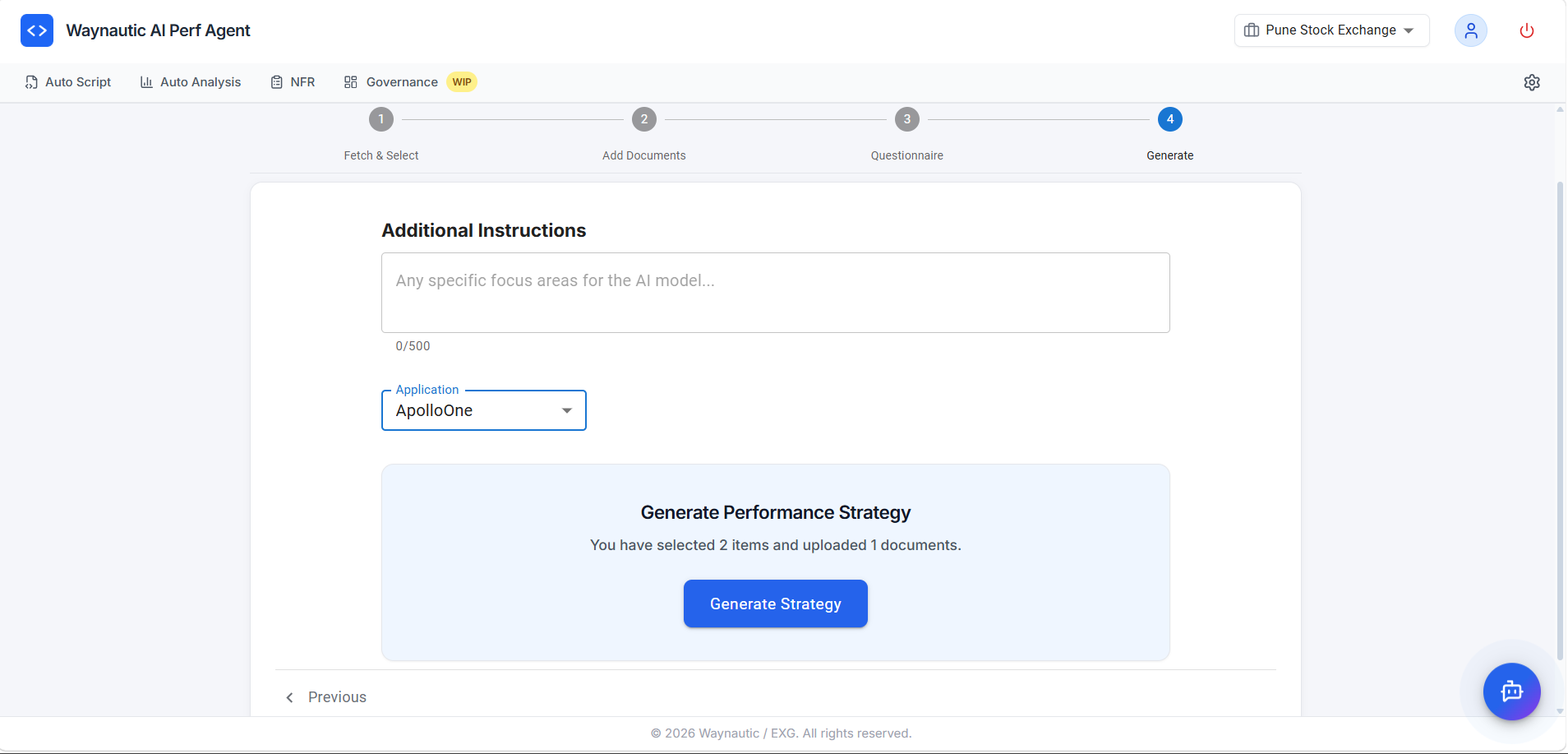Image resolution: width=1568 pixels, height=754 pixels.
Task: Click the Waynautic code brackets logo
Action: click(x=36, y=30)
